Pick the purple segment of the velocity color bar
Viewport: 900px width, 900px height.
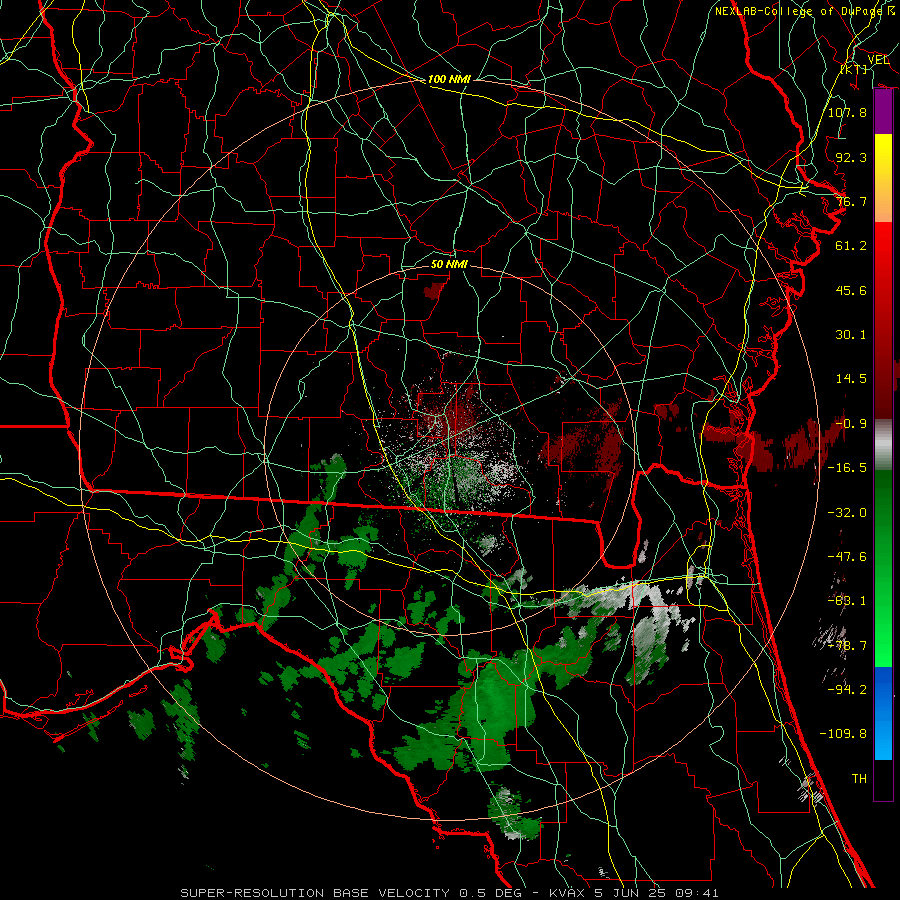click(883, 111)
